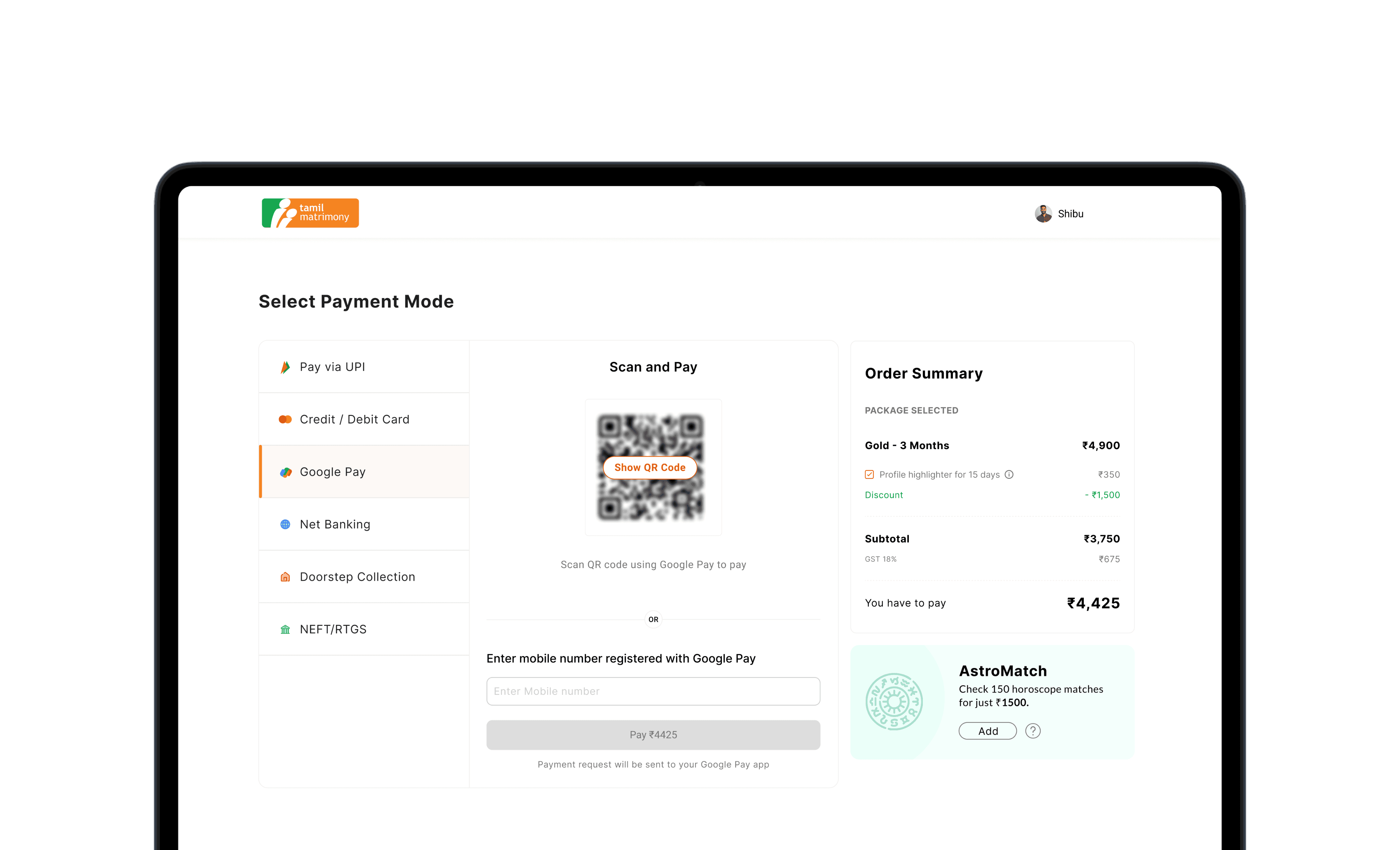
Task: Click the ₹4,900 package price
Action: (1101, 445)
